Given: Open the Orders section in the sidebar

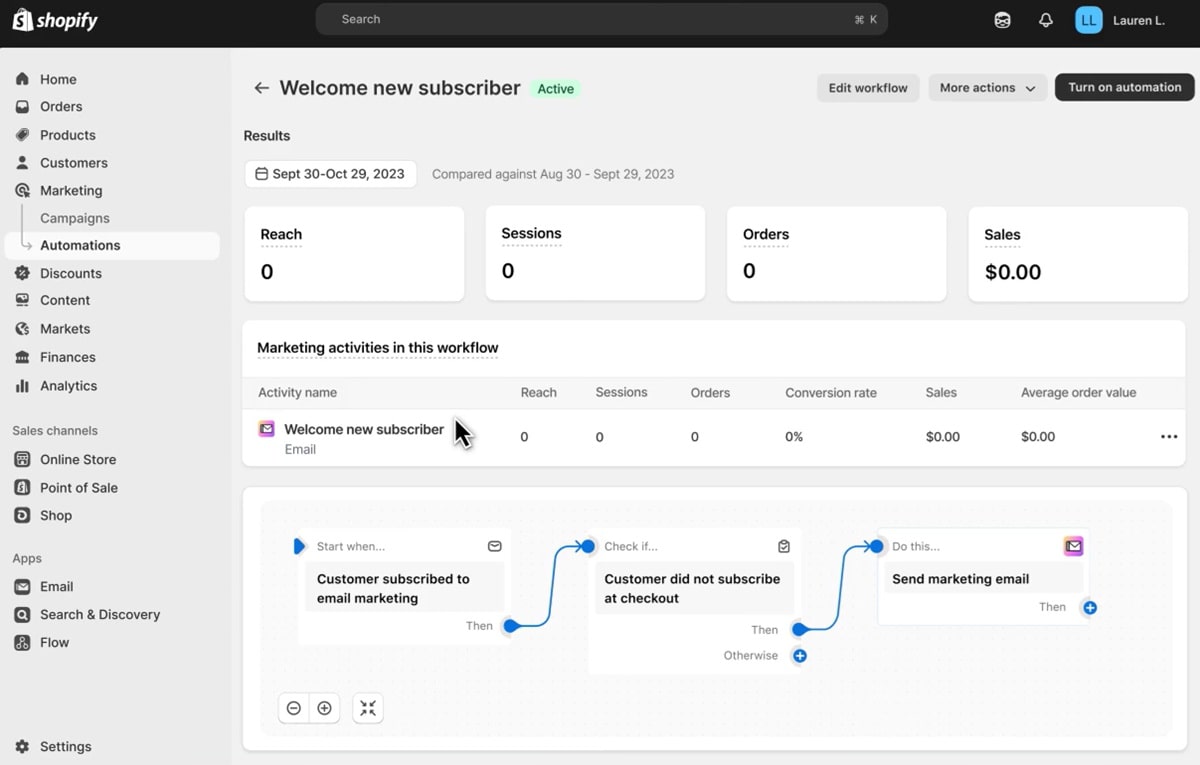Looking at the screenshot, I should tap(62, 106).
